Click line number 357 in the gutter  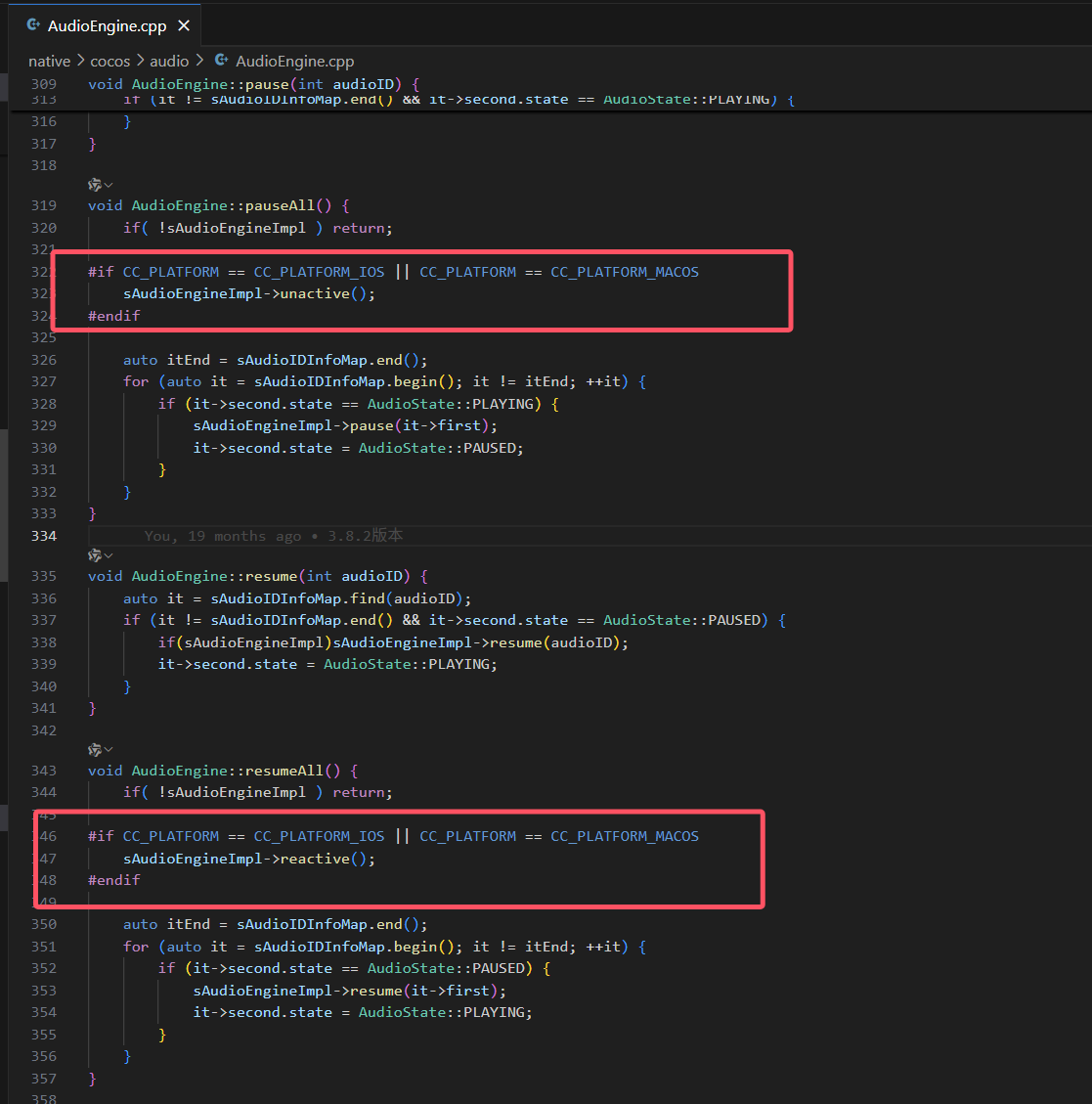pos(44,1079)
